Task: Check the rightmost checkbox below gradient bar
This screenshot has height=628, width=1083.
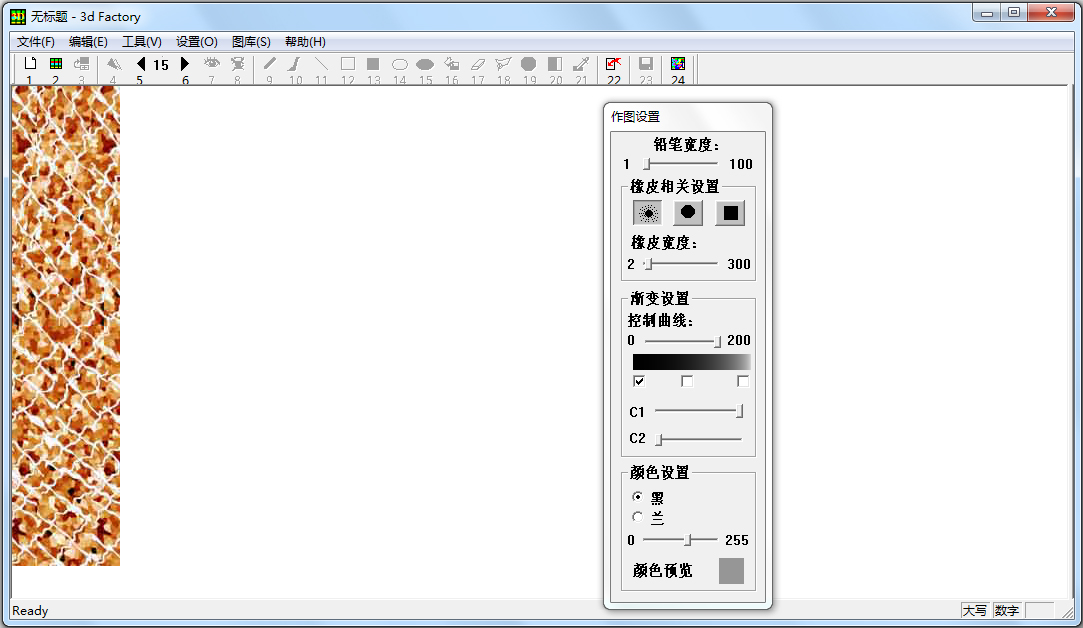Action: click(x=742, y=381)
